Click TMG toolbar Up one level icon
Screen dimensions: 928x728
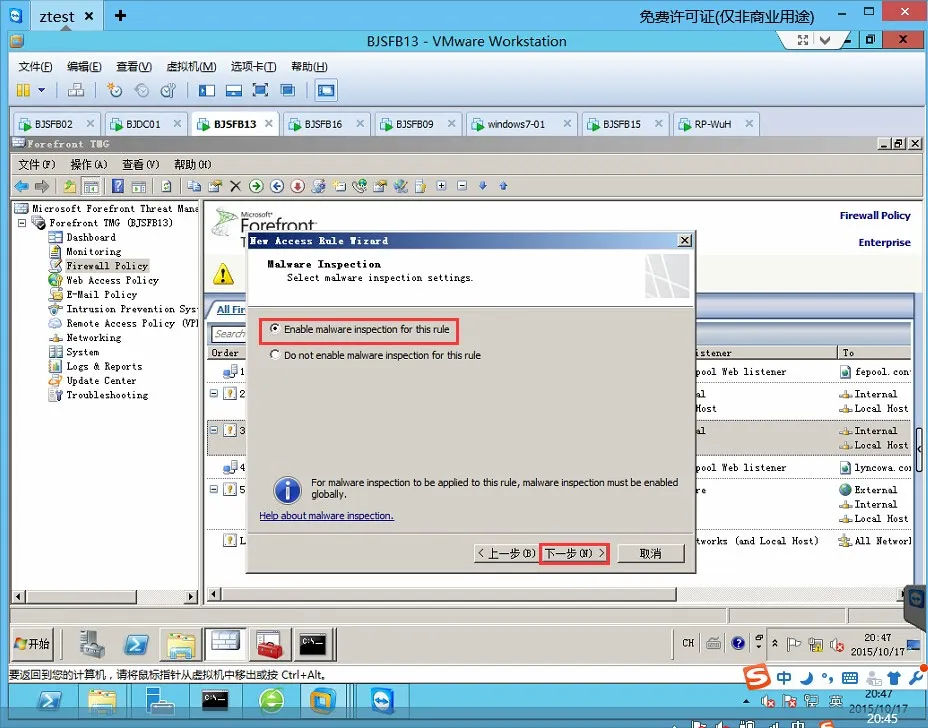pyautogui.click(x=70, y=186)
